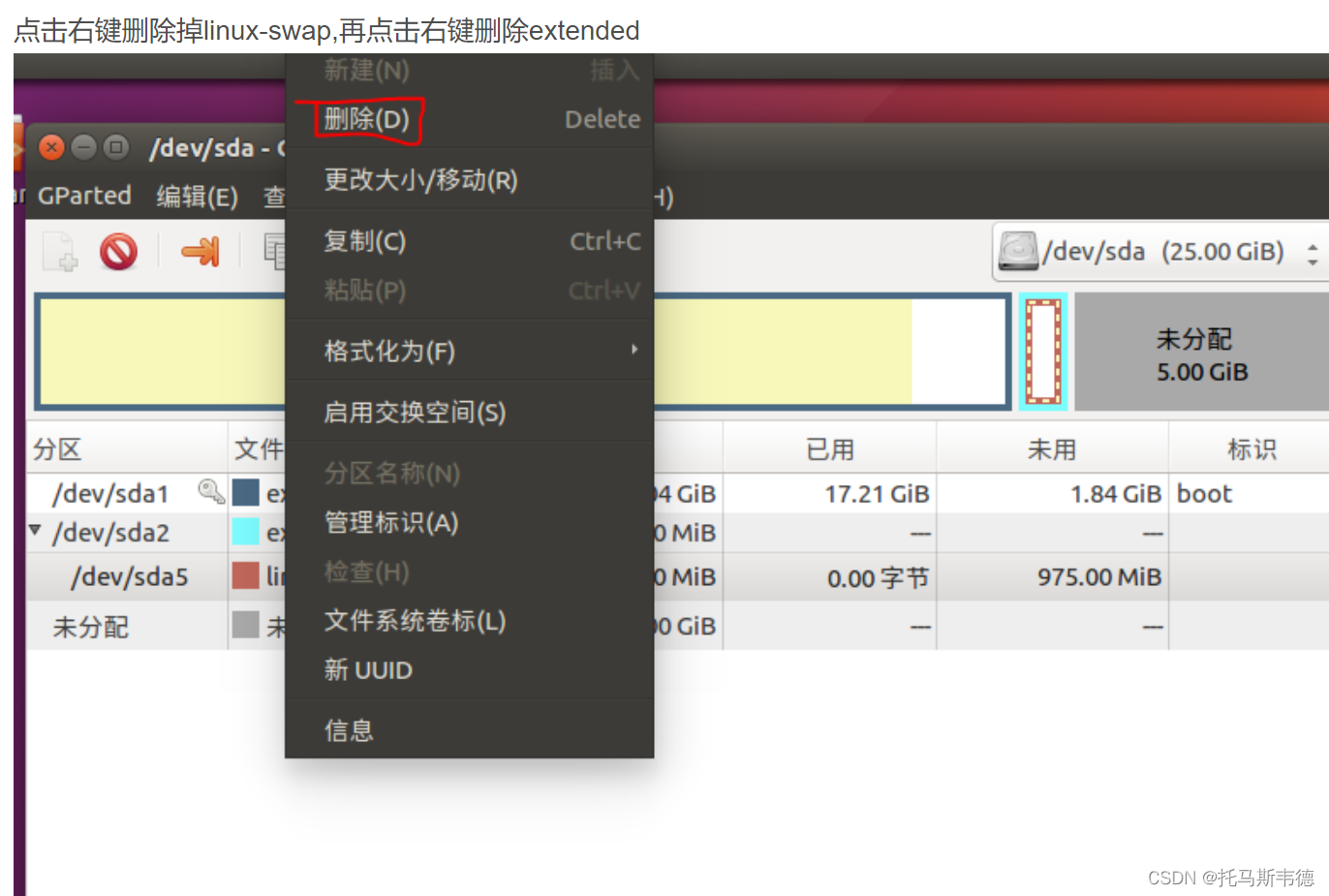Click the 1.84 GiB unused value
This screenshot has height=896, width=1329.
click(x=1116, y=494)
